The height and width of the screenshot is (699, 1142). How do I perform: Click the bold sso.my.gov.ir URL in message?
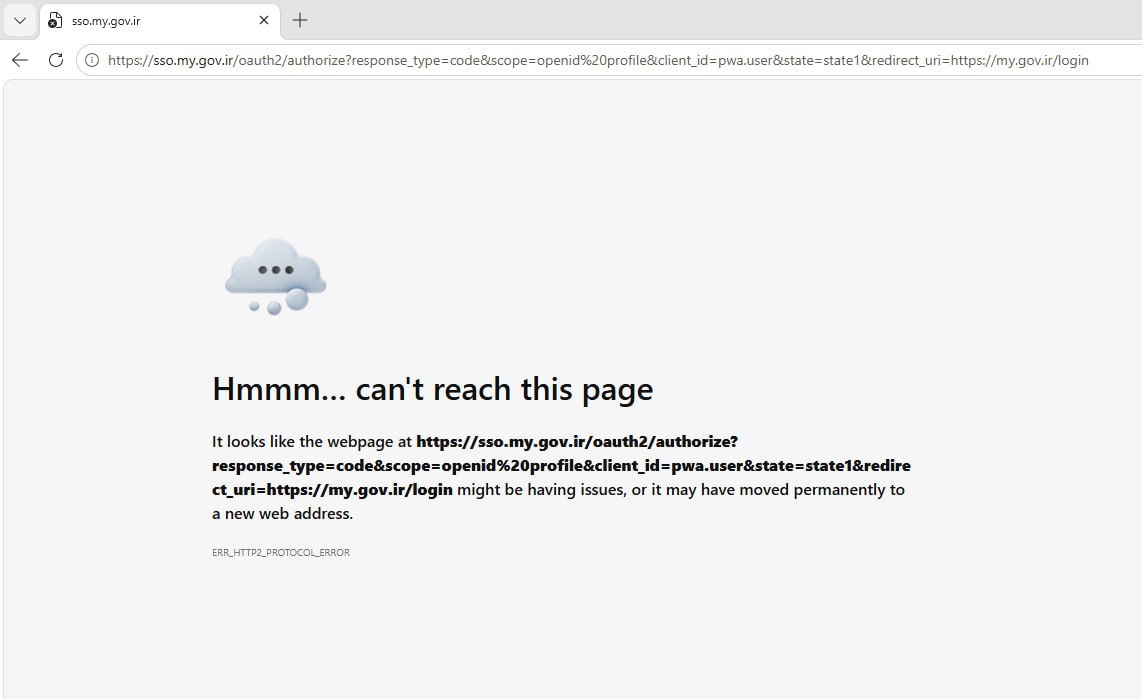(x=562, y=465)
